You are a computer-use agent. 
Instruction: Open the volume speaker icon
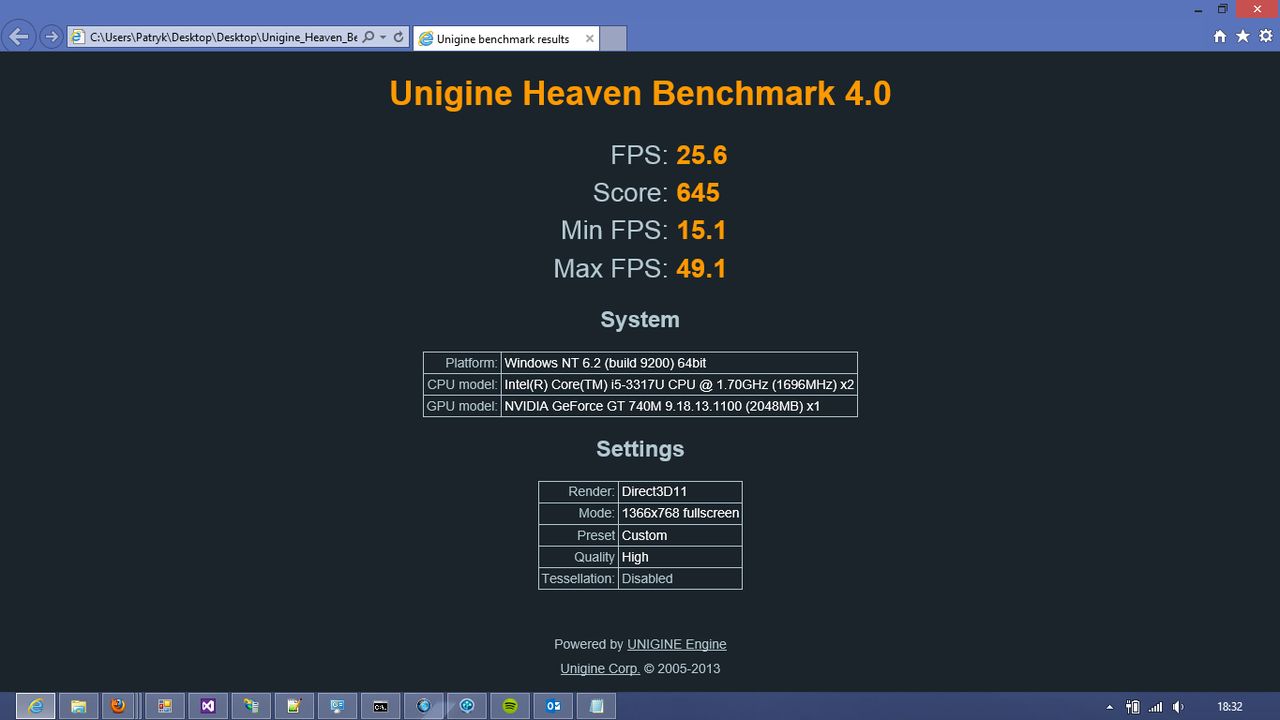[x=1178, y=707]
